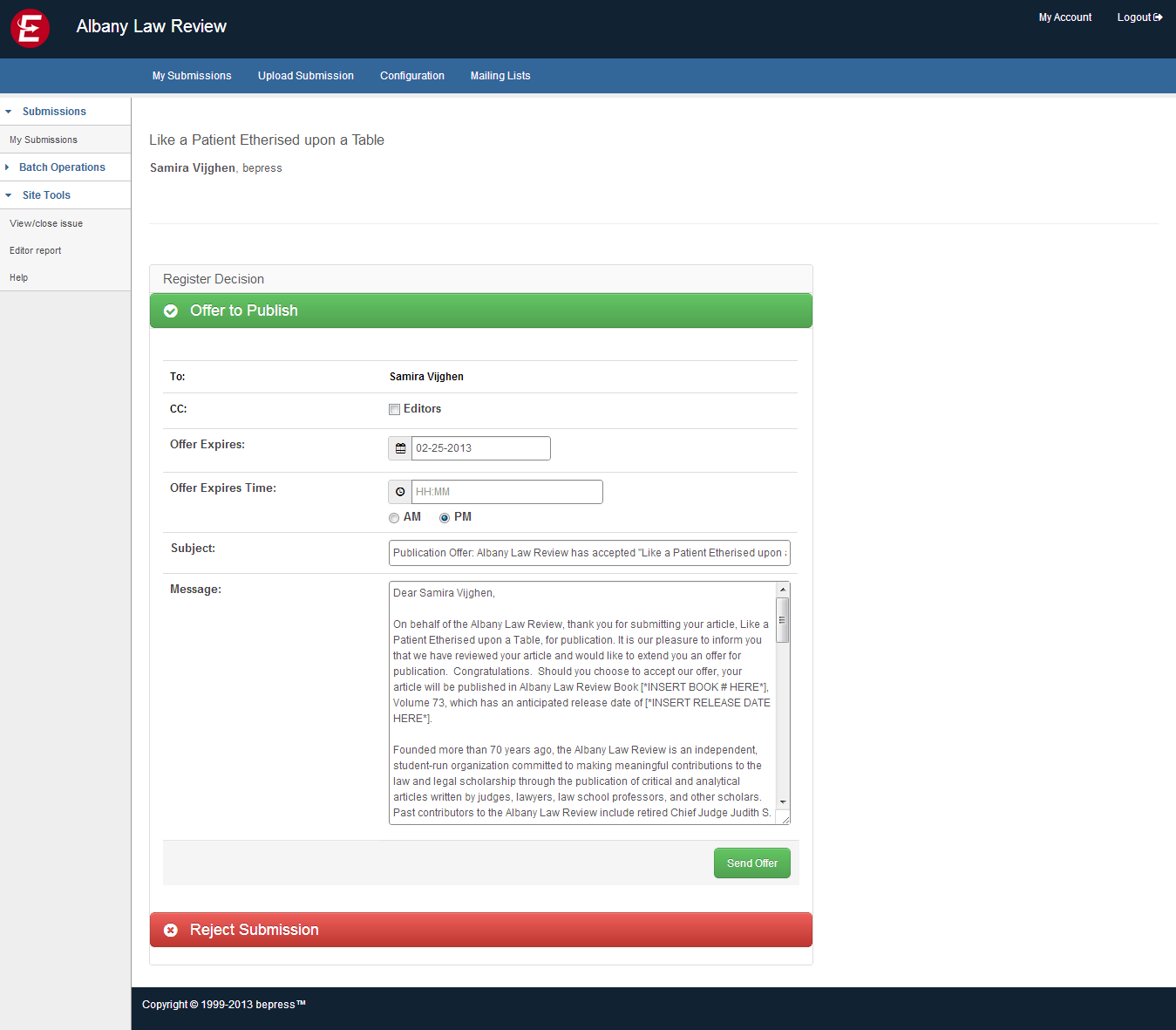This screenshot has height=1030, width=1176.
Task: Click the Send Offer button
Action: click(752, 863)
